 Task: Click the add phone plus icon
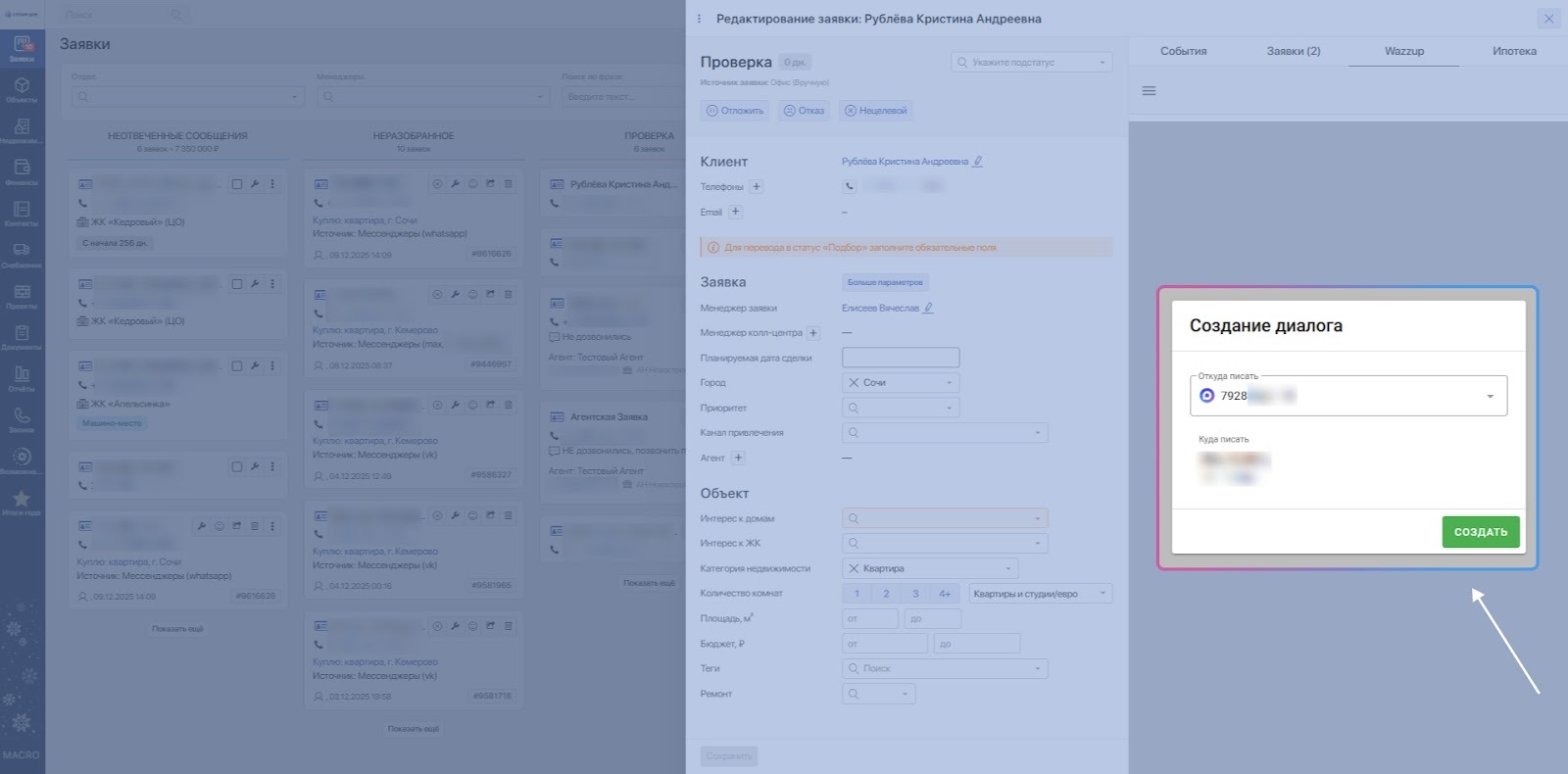757,187
